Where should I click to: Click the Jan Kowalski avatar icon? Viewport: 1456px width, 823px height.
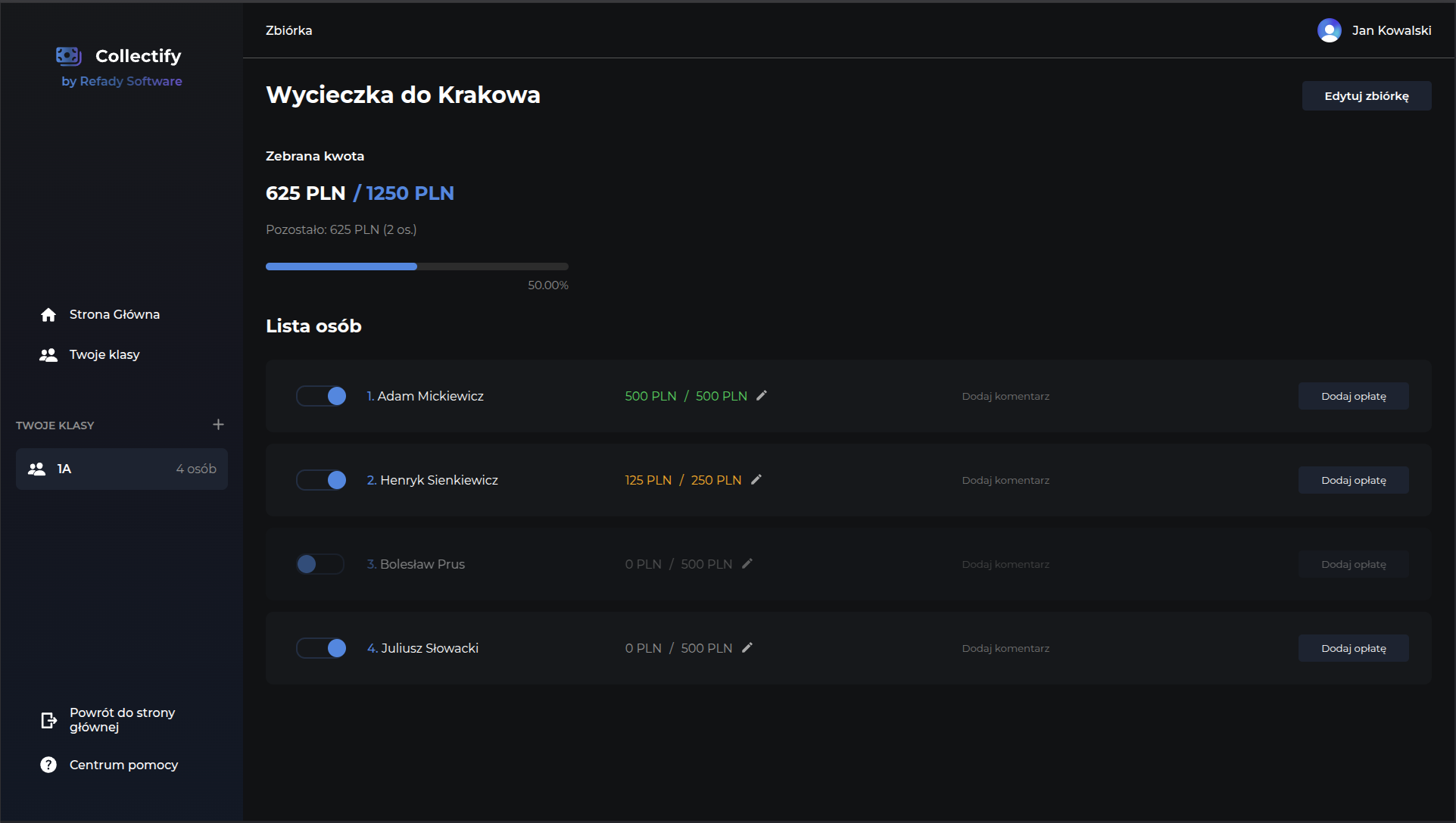pos(1329,30)
